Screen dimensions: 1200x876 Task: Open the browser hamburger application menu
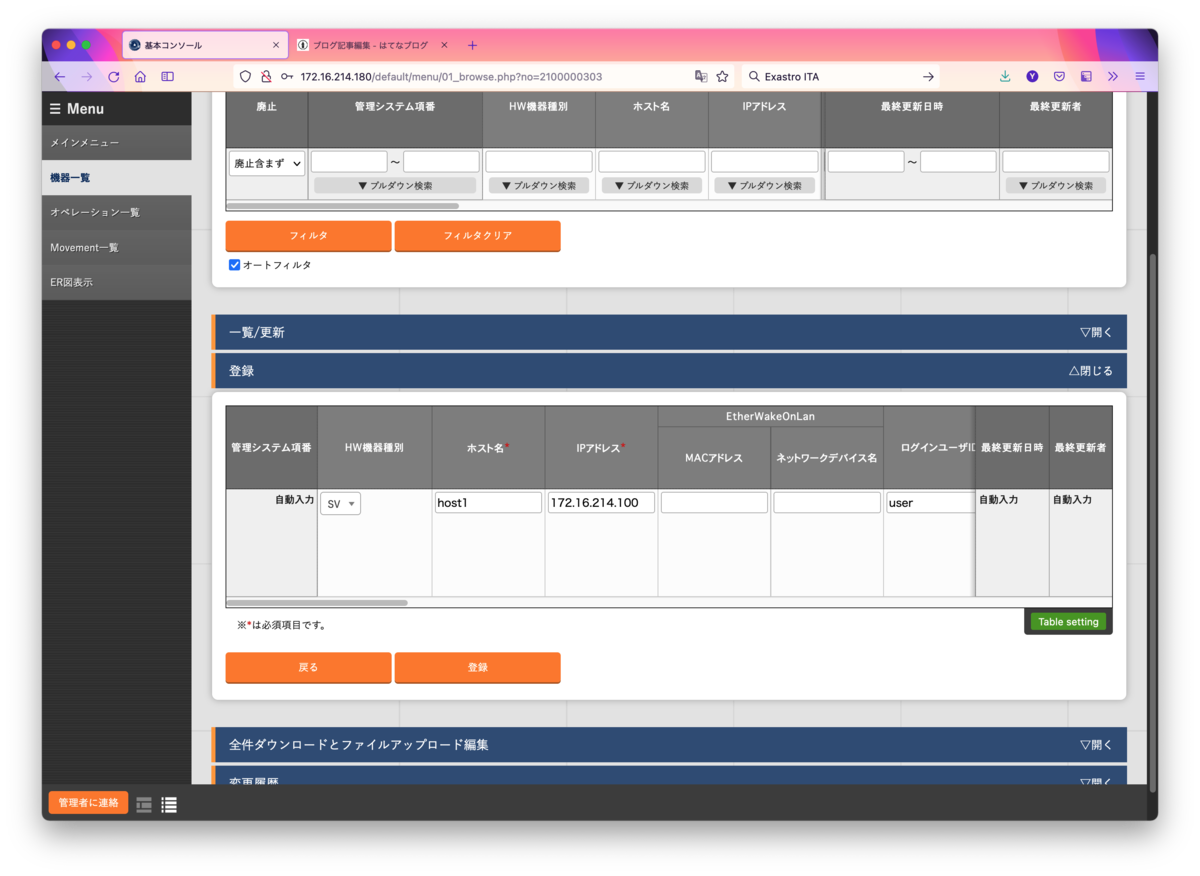(x=1139, y=76)
